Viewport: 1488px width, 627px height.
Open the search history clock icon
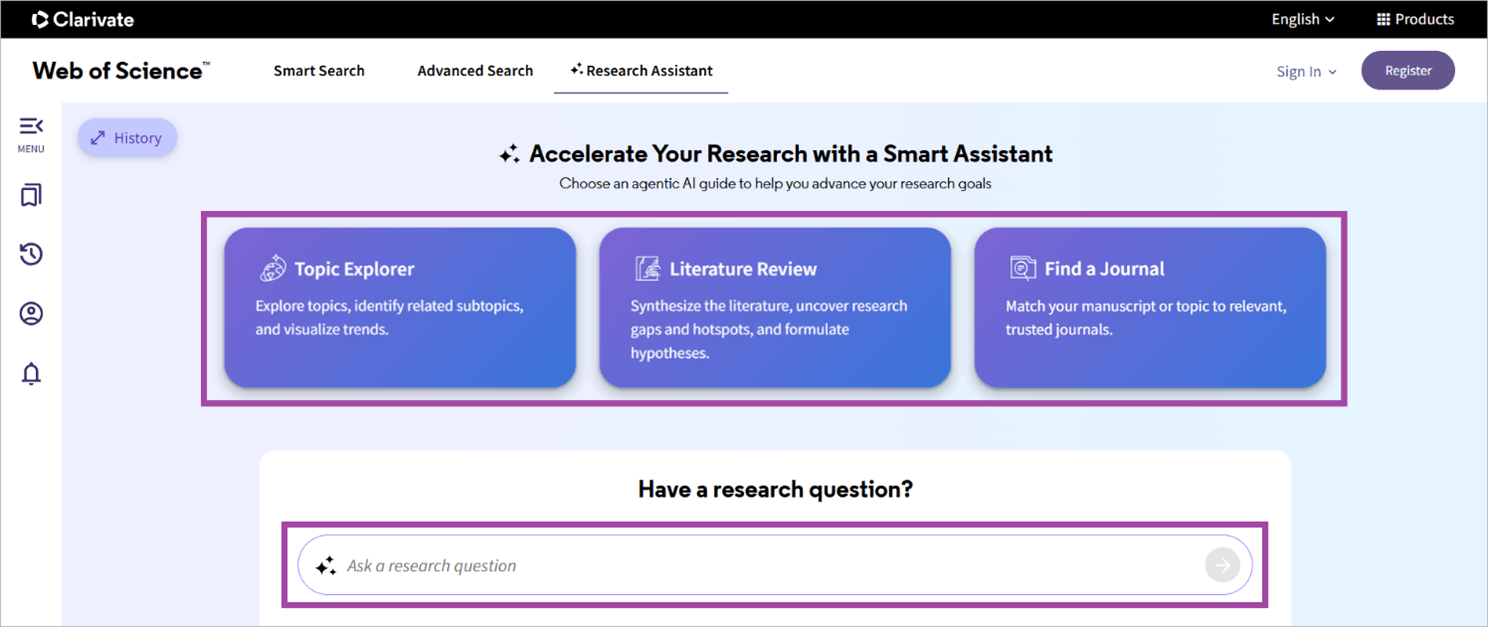[31, 254]
